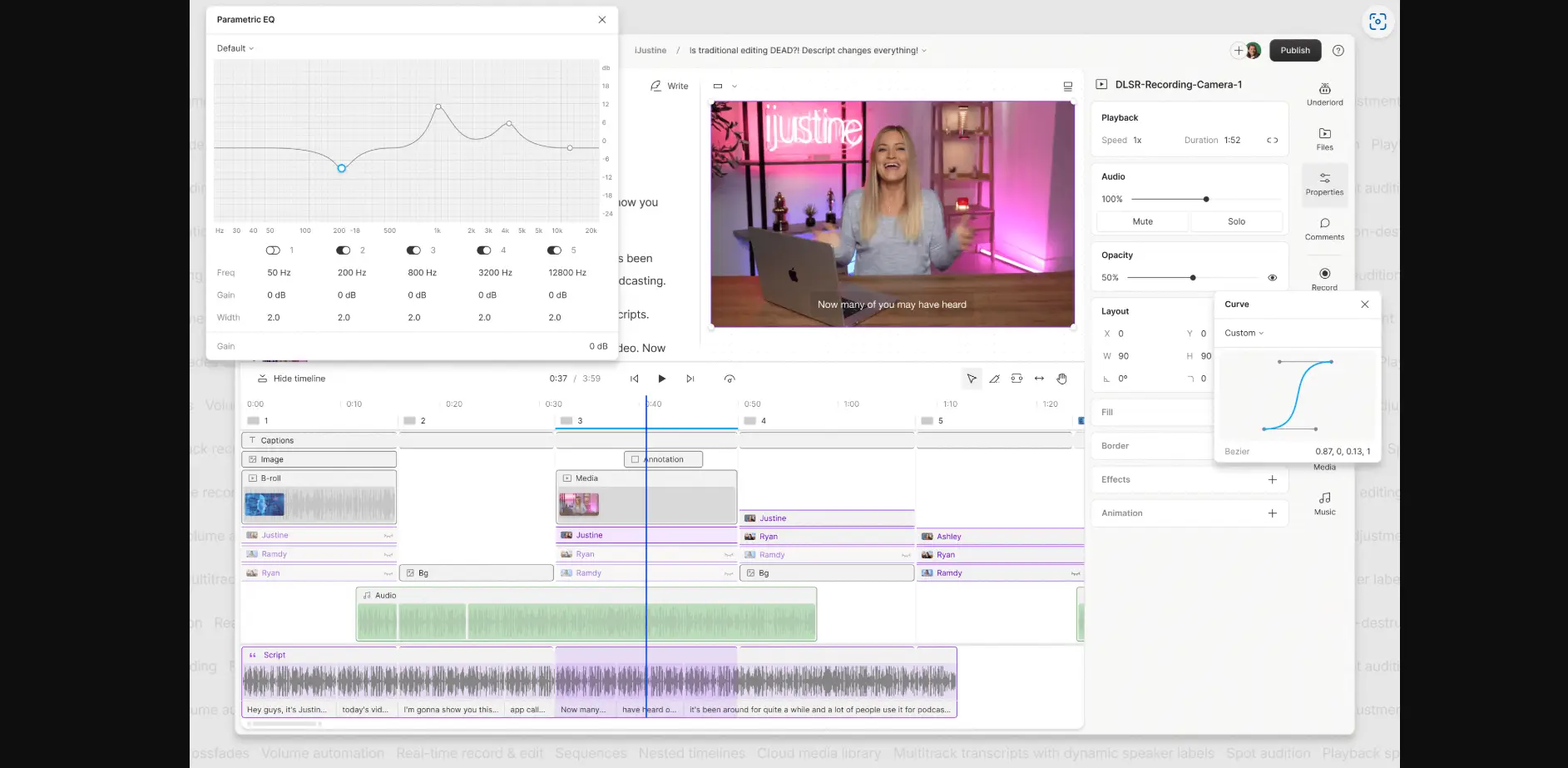This screenshot has height=768, width=1568.
Task: Click the 50 Hz frequency field
Action: pos(279,273)
